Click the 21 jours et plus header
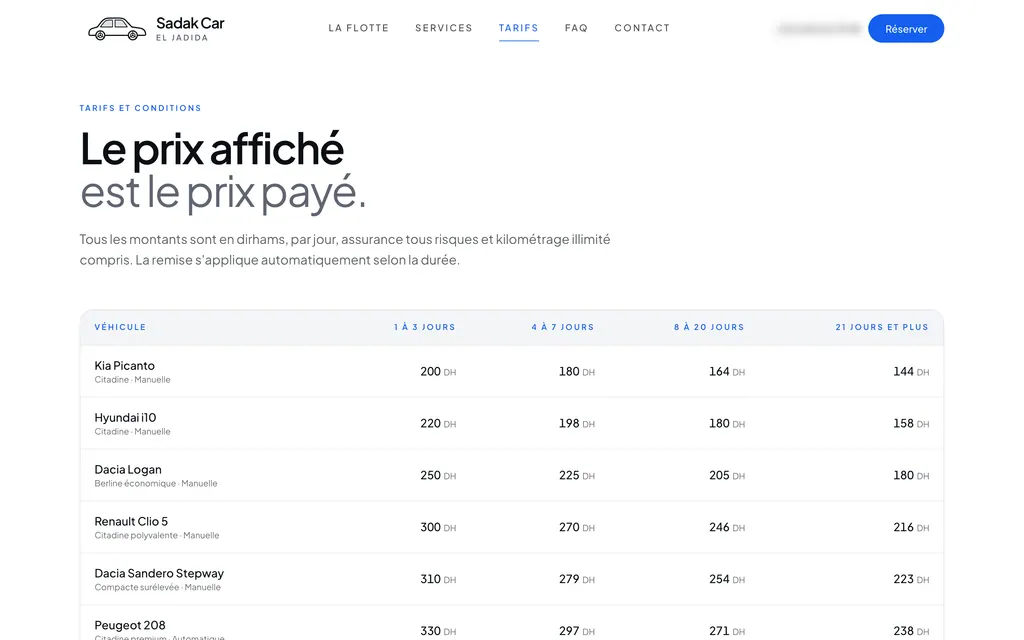 click(882, 327)
